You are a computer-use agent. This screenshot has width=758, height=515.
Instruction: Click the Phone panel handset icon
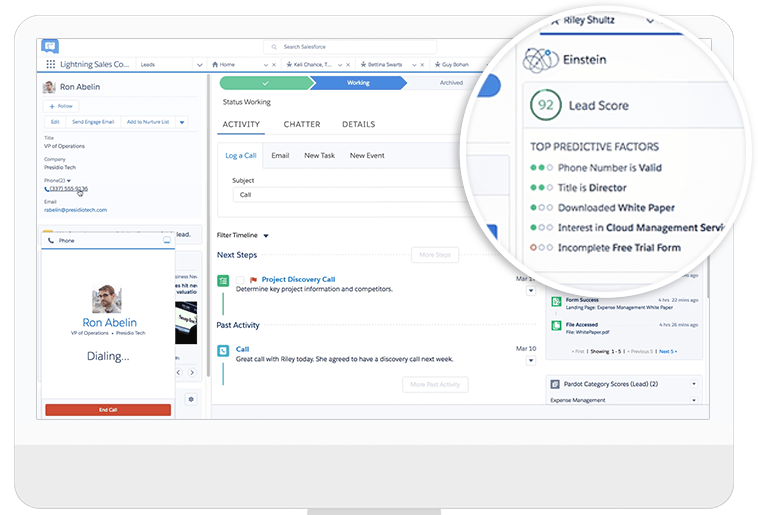tap(51, 240)
